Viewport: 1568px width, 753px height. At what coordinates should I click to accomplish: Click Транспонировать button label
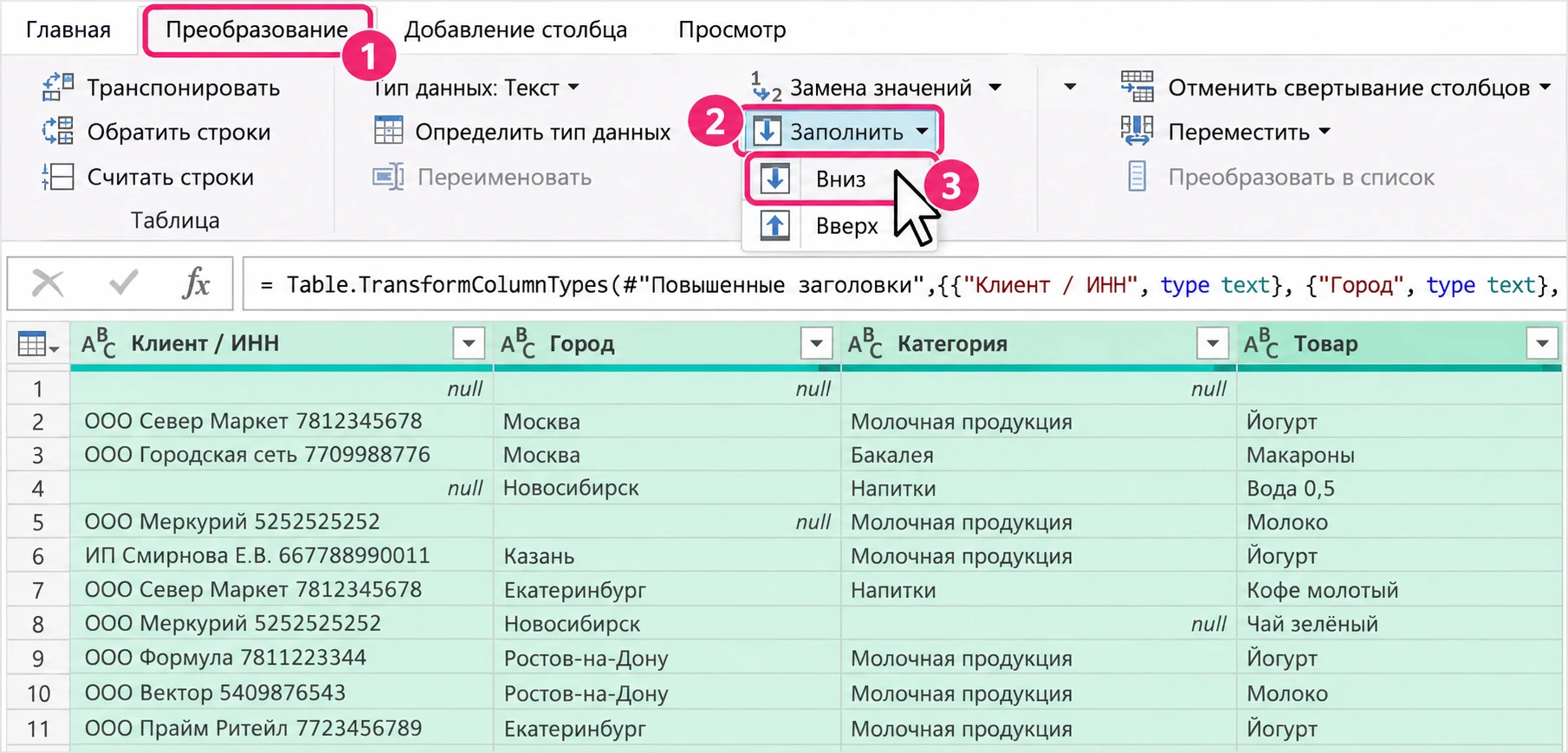(184, 88)
